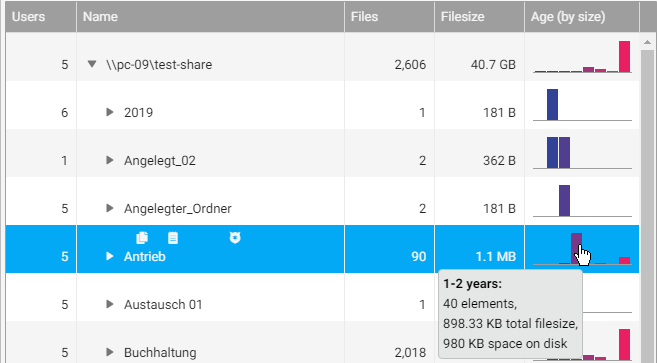This screenshot has height=363, width=657.
Task: Expand the Angelegt_02 folder
Action: click(110, 160)
